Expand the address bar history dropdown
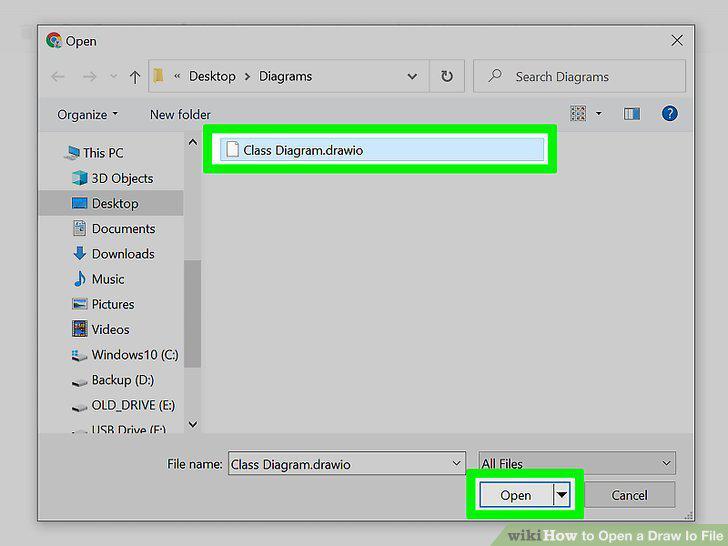 tap(412, 76)
